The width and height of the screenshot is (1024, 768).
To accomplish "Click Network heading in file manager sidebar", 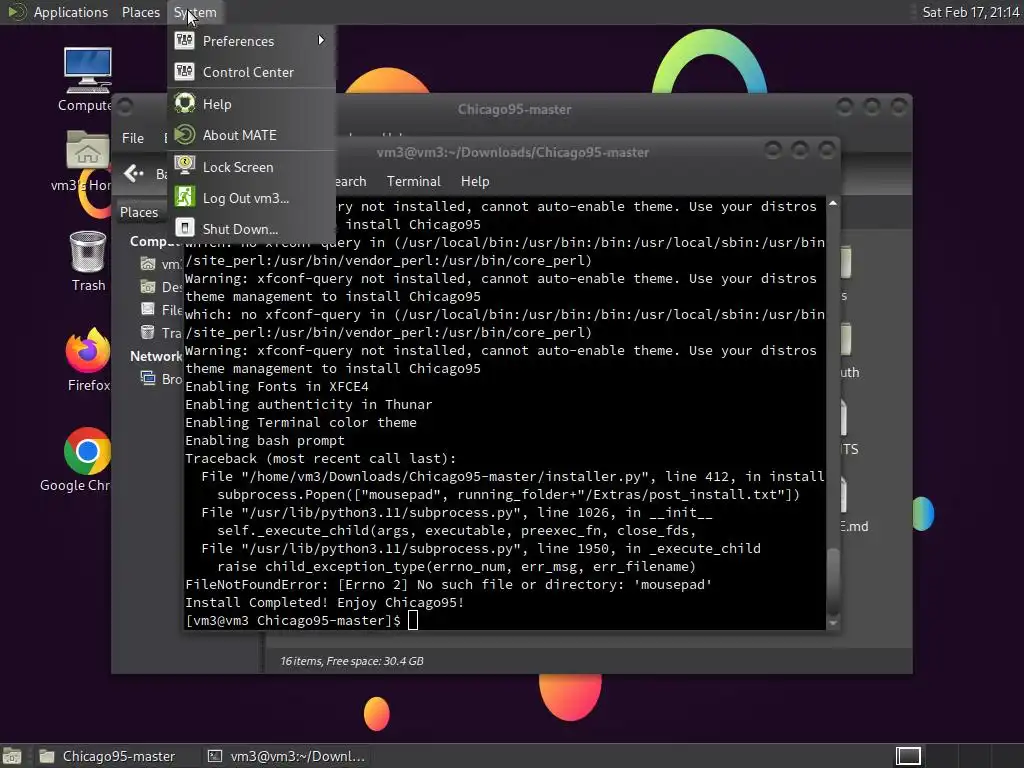I will tap(156, 356).
